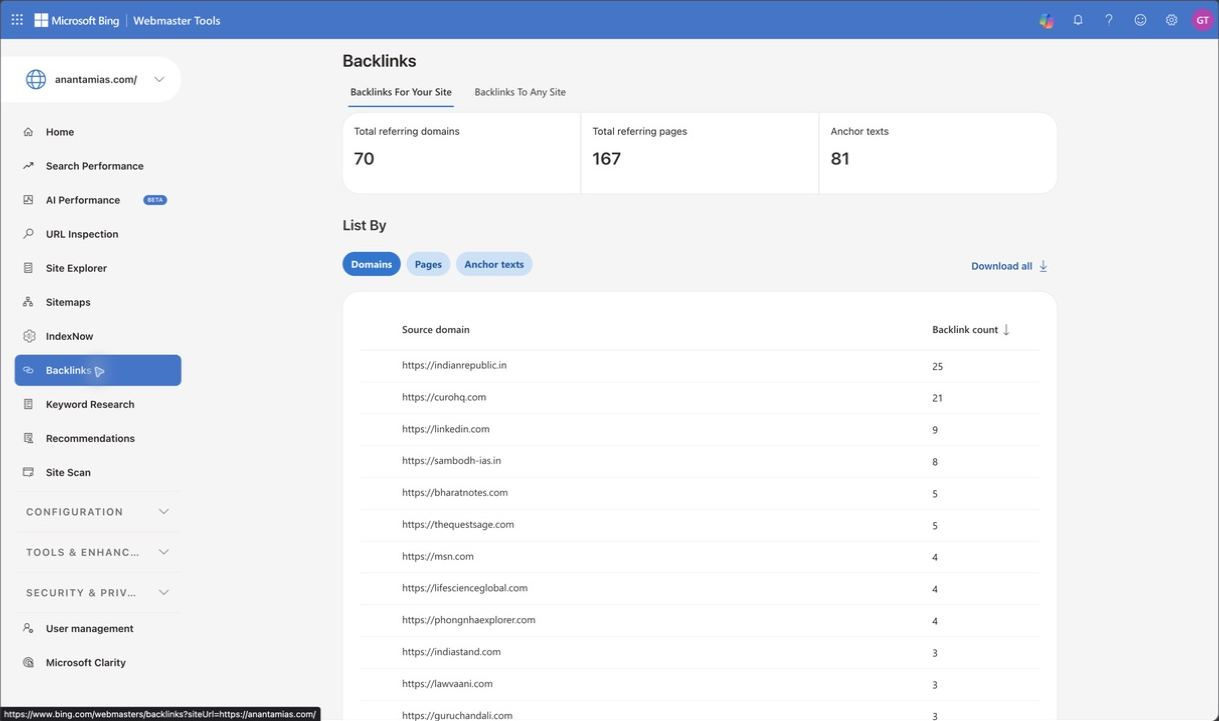Click the sort arrow beside Backlink count
This screenshot has width=1219, height=721.
pyautogui.click(x=1006, y=330)
